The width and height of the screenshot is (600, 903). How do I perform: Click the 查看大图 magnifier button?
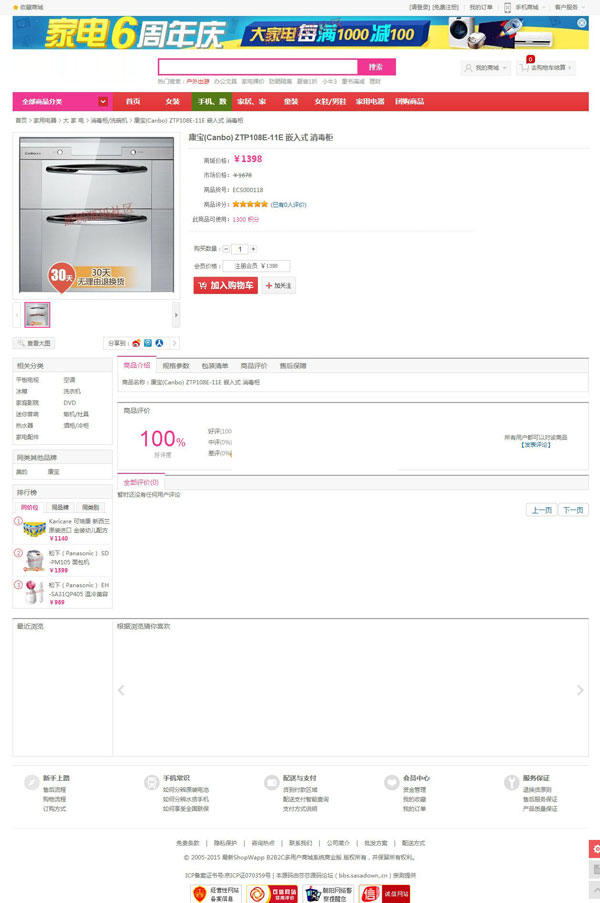[34, 343]
